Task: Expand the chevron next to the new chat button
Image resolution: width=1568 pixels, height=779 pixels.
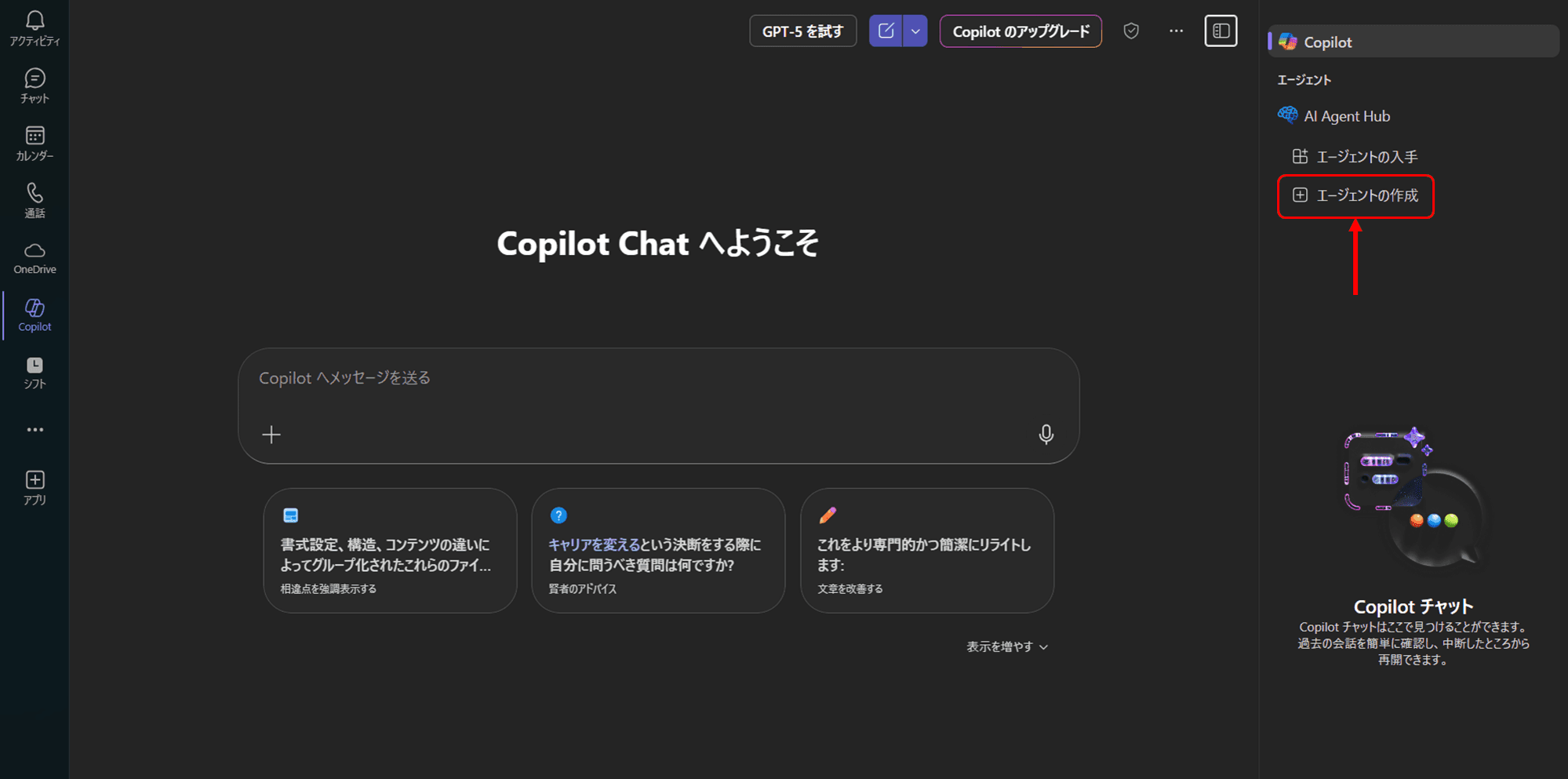Action: 914,31
